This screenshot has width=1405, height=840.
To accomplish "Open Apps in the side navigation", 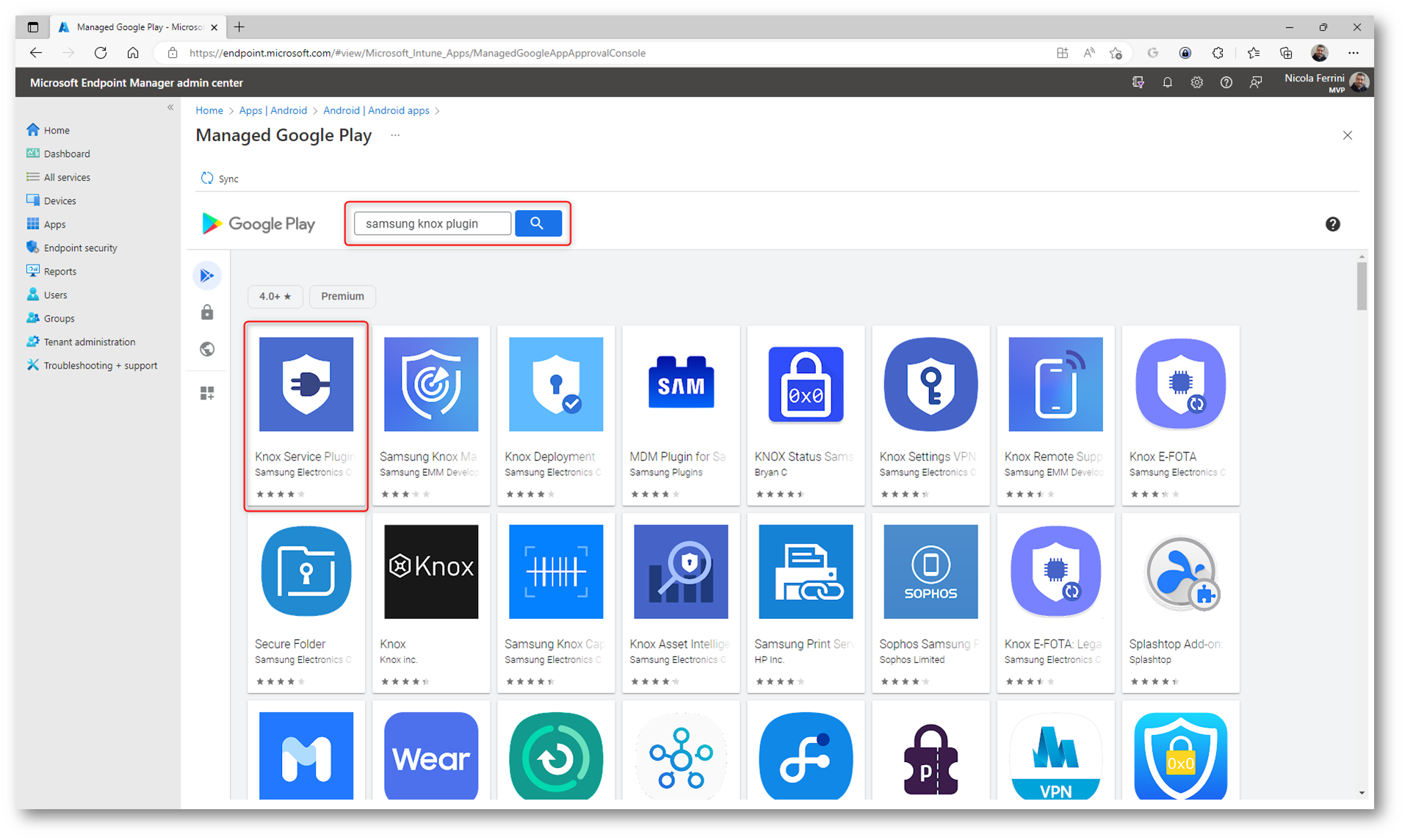I will coord(46,224).
